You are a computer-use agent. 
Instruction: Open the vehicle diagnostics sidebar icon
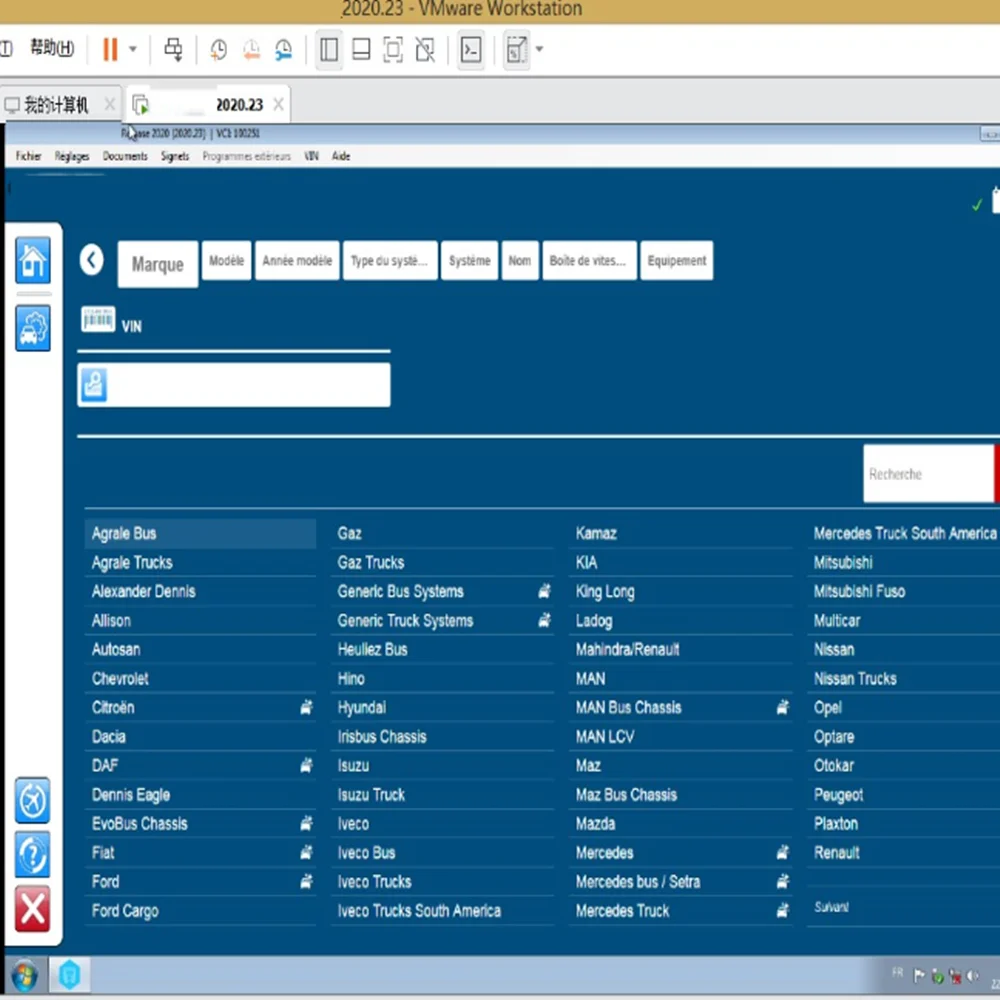tap(33, 328)
